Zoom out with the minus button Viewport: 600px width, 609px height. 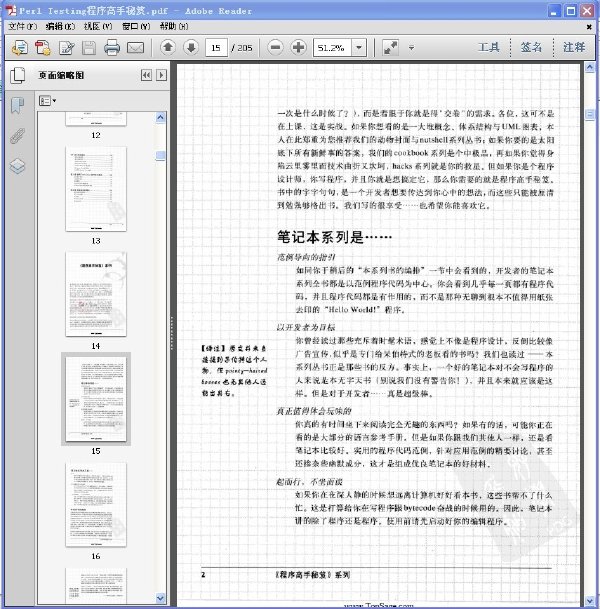pyautogui.click(x=275, y=47)
